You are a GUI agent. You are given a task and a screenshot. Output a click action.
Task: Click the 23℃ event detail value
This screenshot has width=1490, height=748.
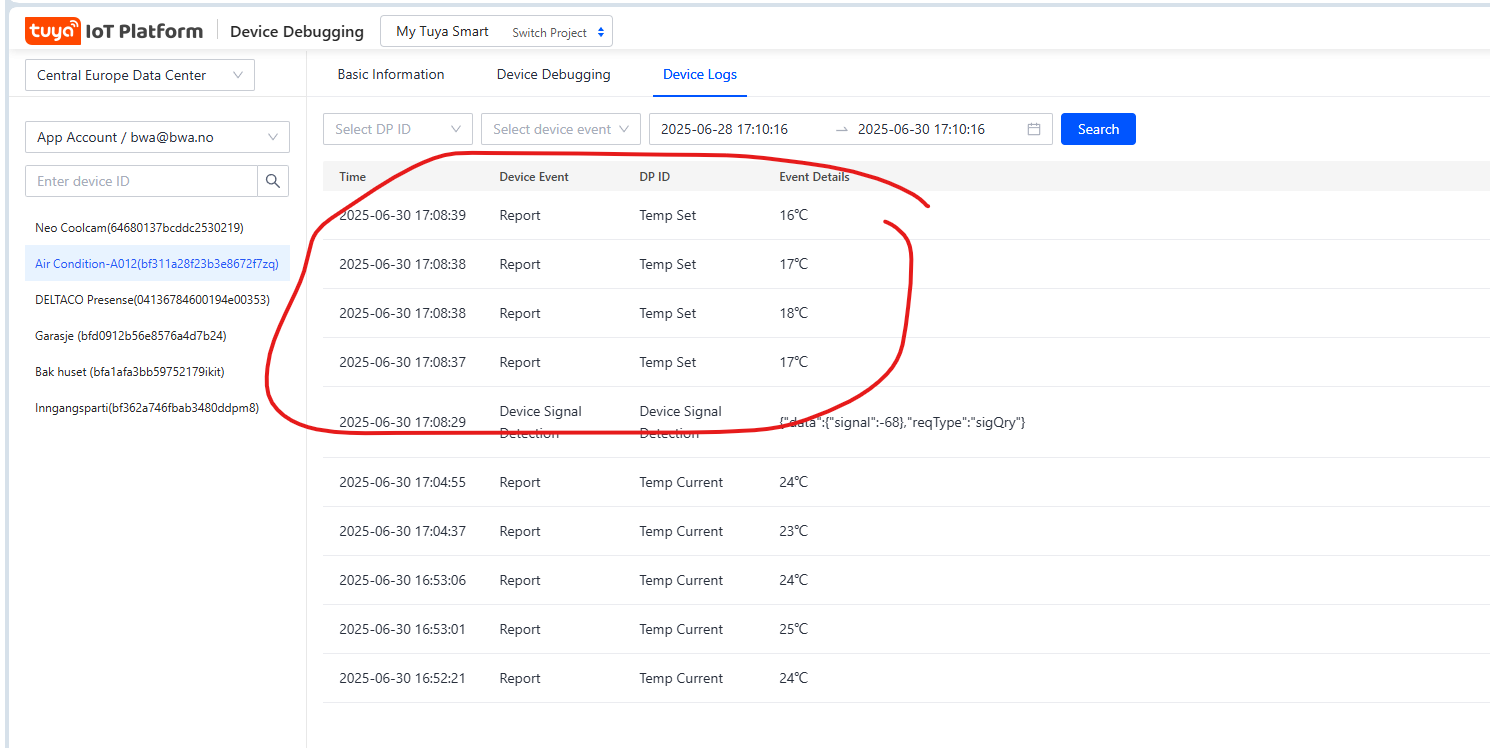tap(794, 531)
